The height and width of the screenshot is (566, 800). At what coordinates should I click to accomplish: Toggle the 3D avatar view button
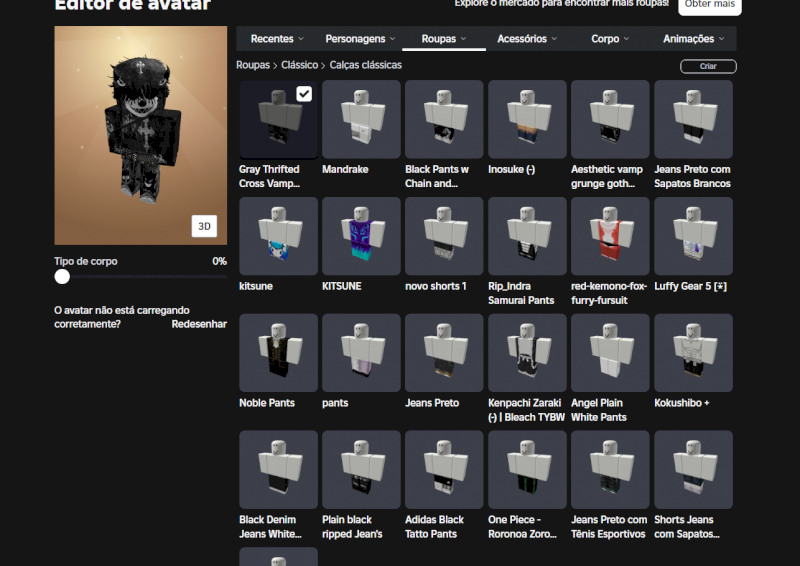coord(204,227)
